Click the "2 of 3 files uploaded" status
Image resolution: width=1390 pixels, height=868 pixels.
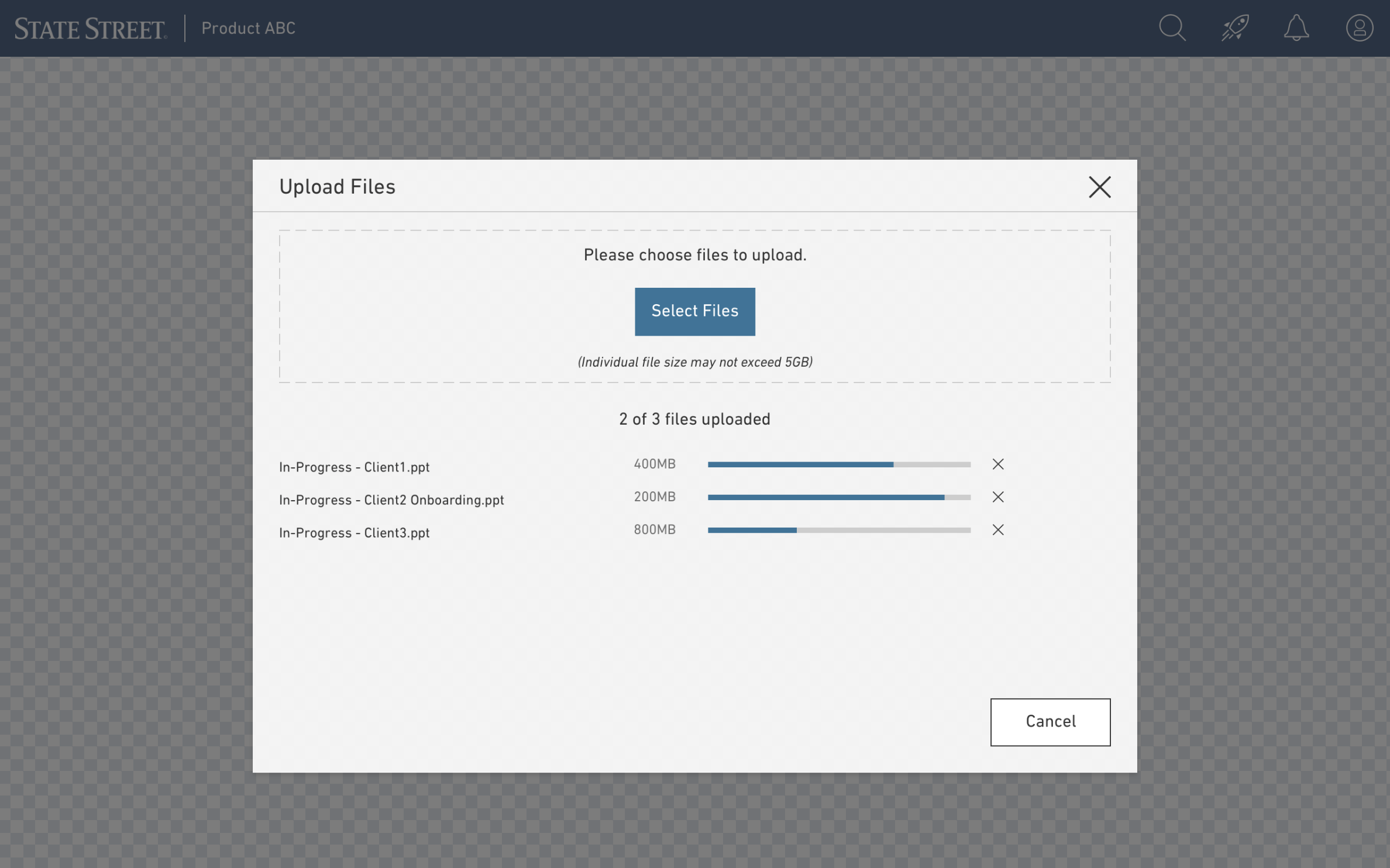point(694,419)
